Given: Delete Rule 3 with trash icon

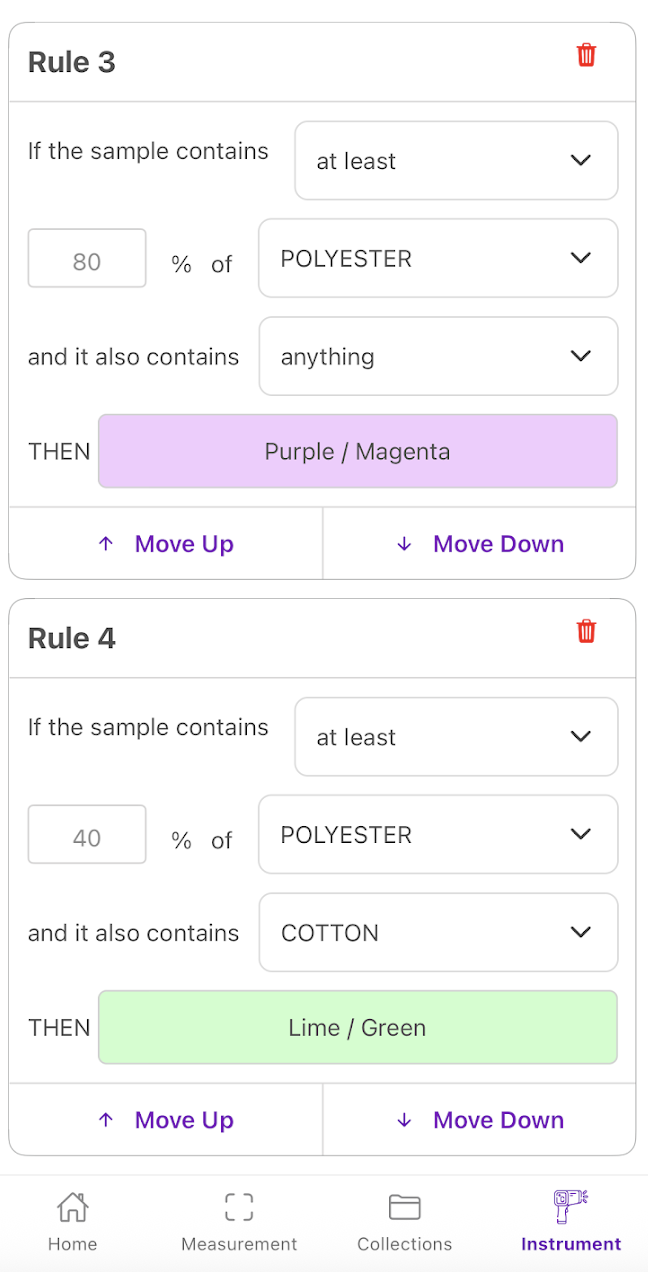Looking at the screenshot, I should (x=586, y=56).
